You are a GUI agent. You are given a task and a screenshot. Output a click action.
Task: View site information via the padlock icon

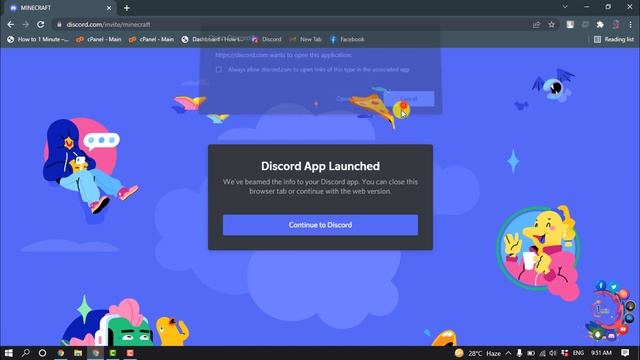point(59,24)
